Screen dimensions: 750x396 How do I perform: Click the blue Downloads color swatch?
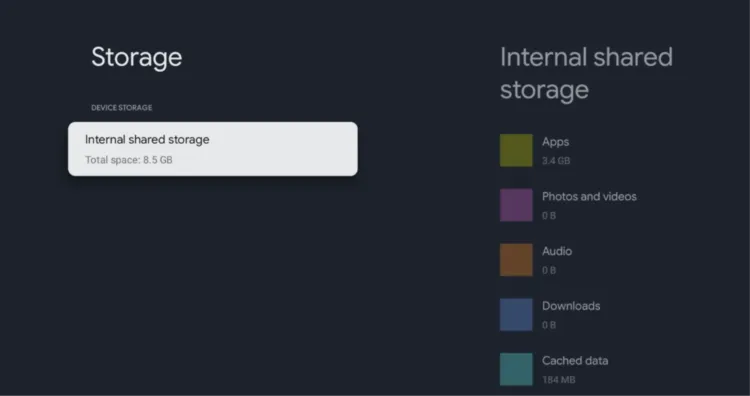click(516, 315)
